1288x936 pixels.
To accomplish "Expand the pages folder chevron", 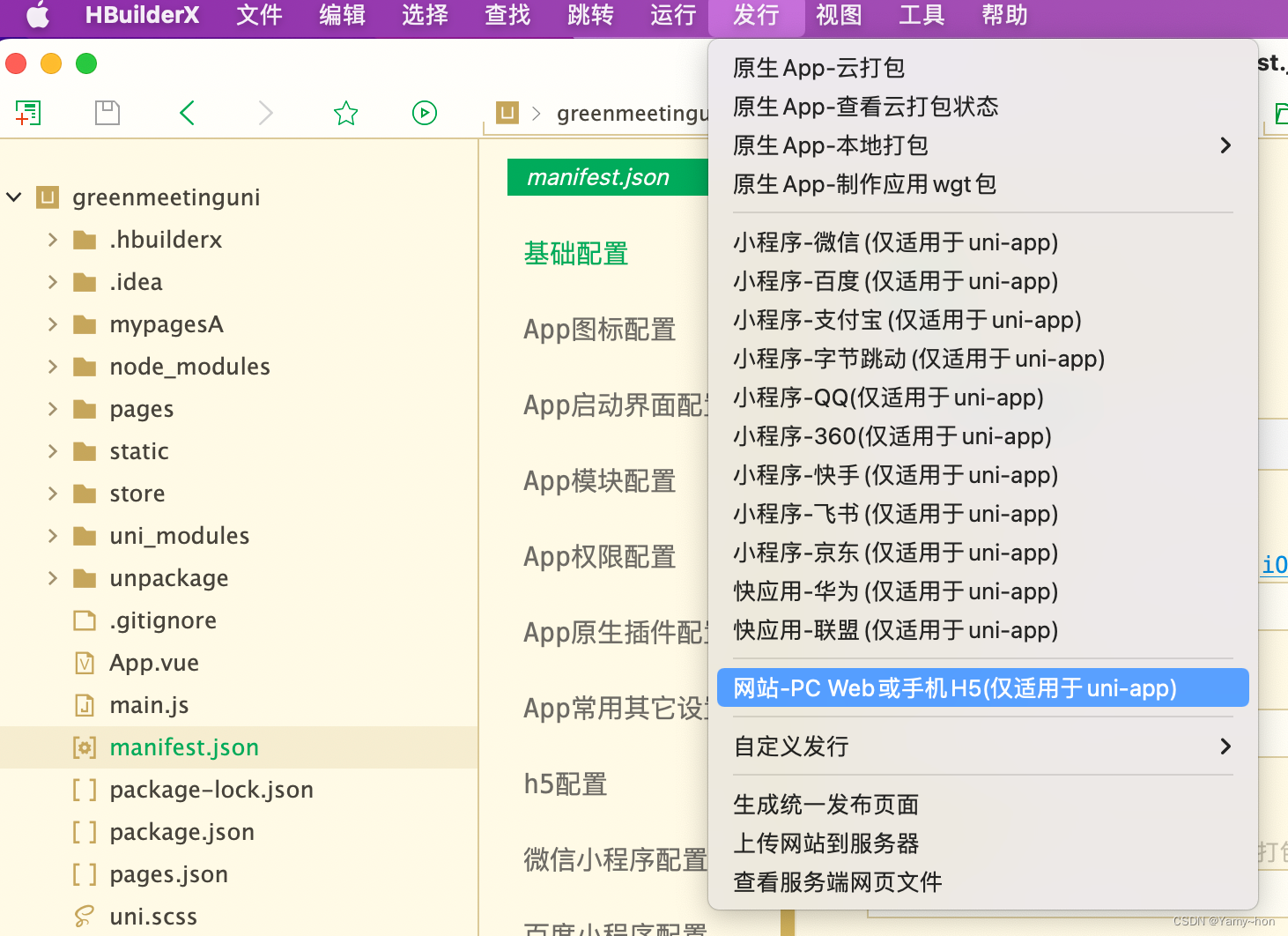I will (x=53, y=409).
